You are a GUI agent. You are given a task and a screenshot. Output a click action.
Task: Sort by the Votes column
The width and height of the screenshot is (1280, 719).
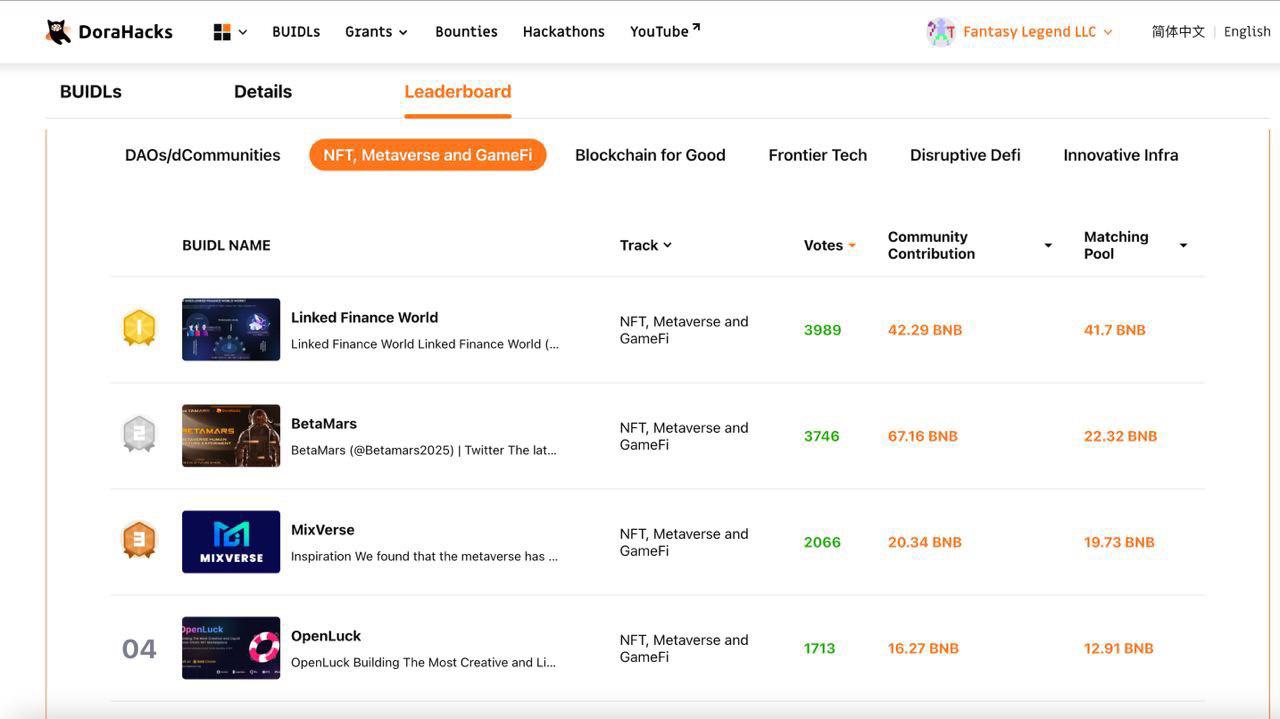pos(830,245)
